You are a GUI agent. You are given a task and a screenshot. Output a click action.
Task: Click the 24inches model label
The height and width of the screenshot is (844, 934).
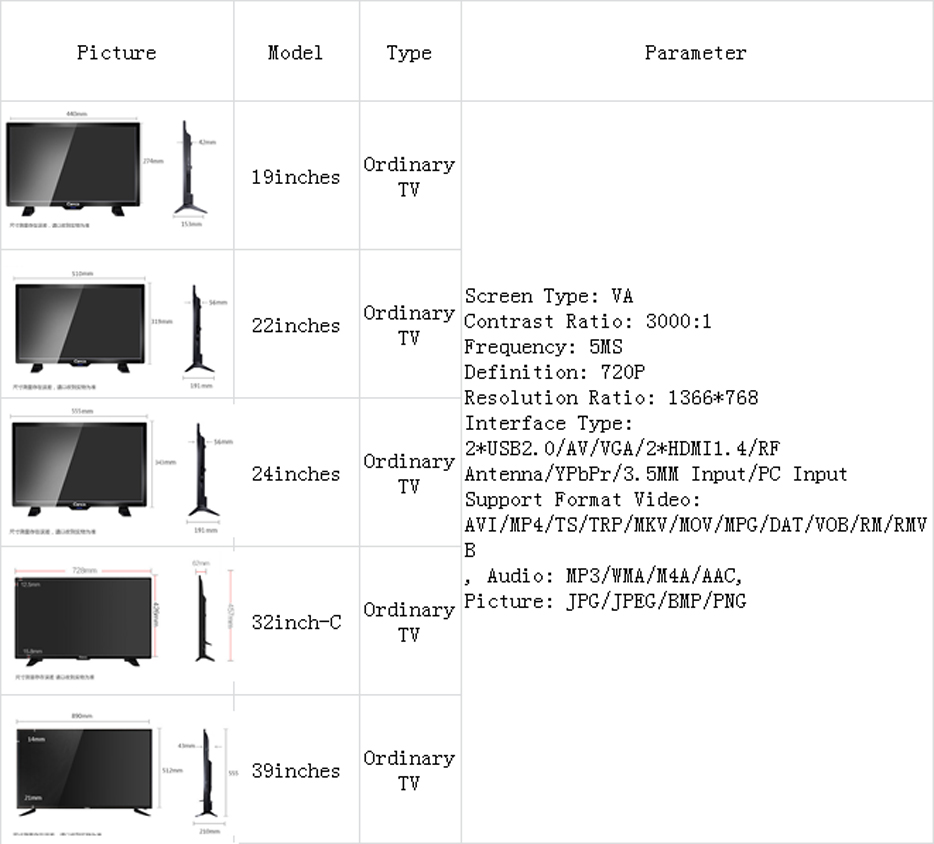pos(296,474)
